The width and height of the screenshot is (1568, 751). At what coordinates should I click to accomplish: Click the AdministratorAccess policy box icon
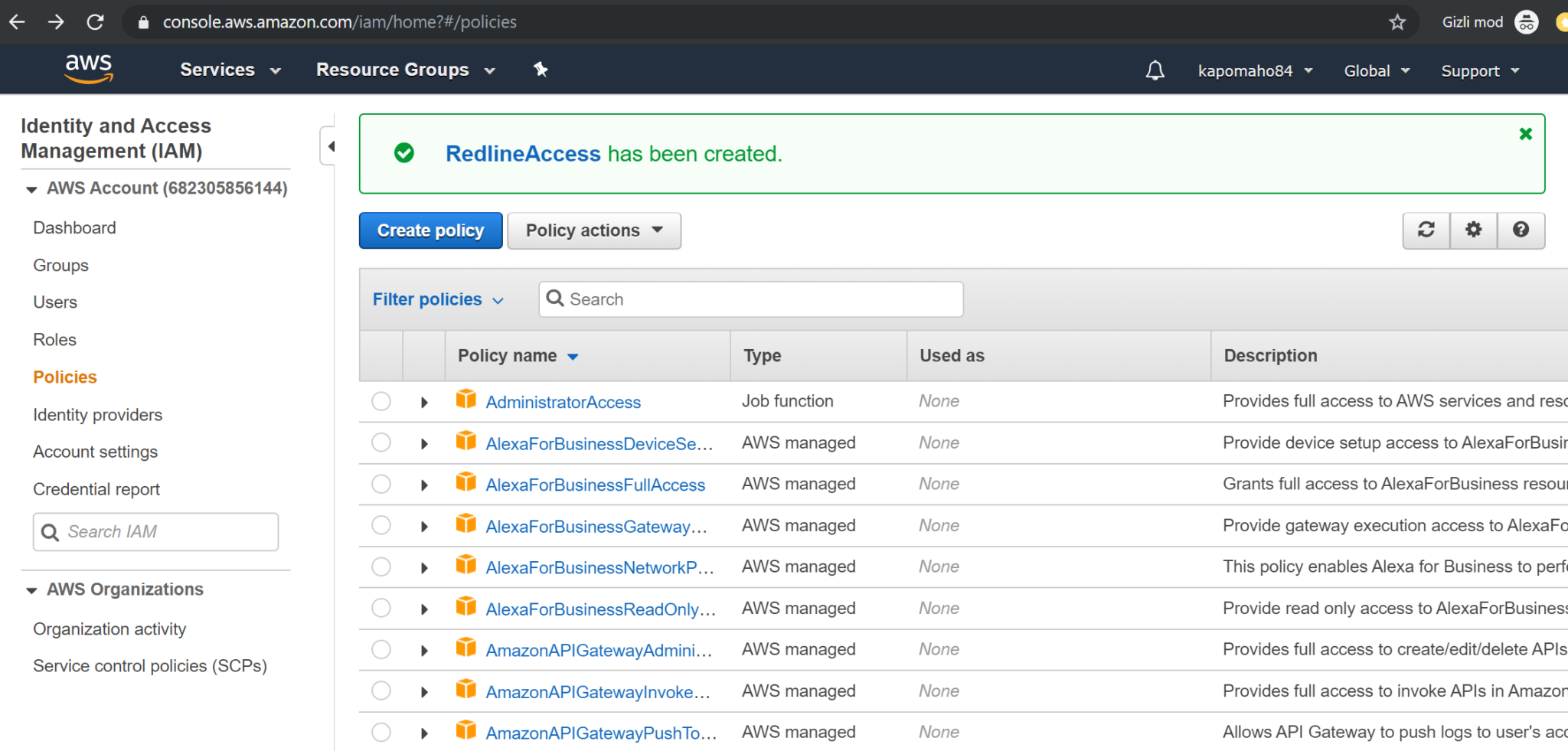coord(465,399)
